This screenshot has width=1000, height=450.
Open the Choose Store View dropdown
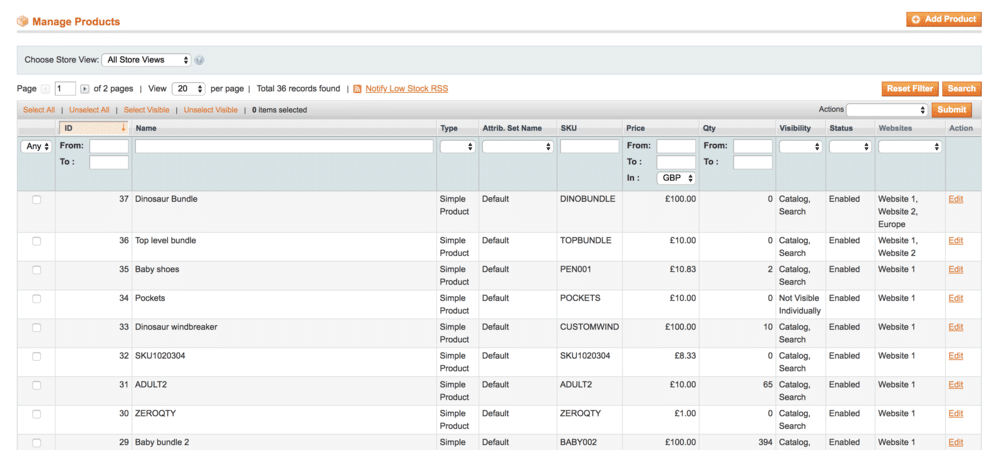tap(146, 60)
